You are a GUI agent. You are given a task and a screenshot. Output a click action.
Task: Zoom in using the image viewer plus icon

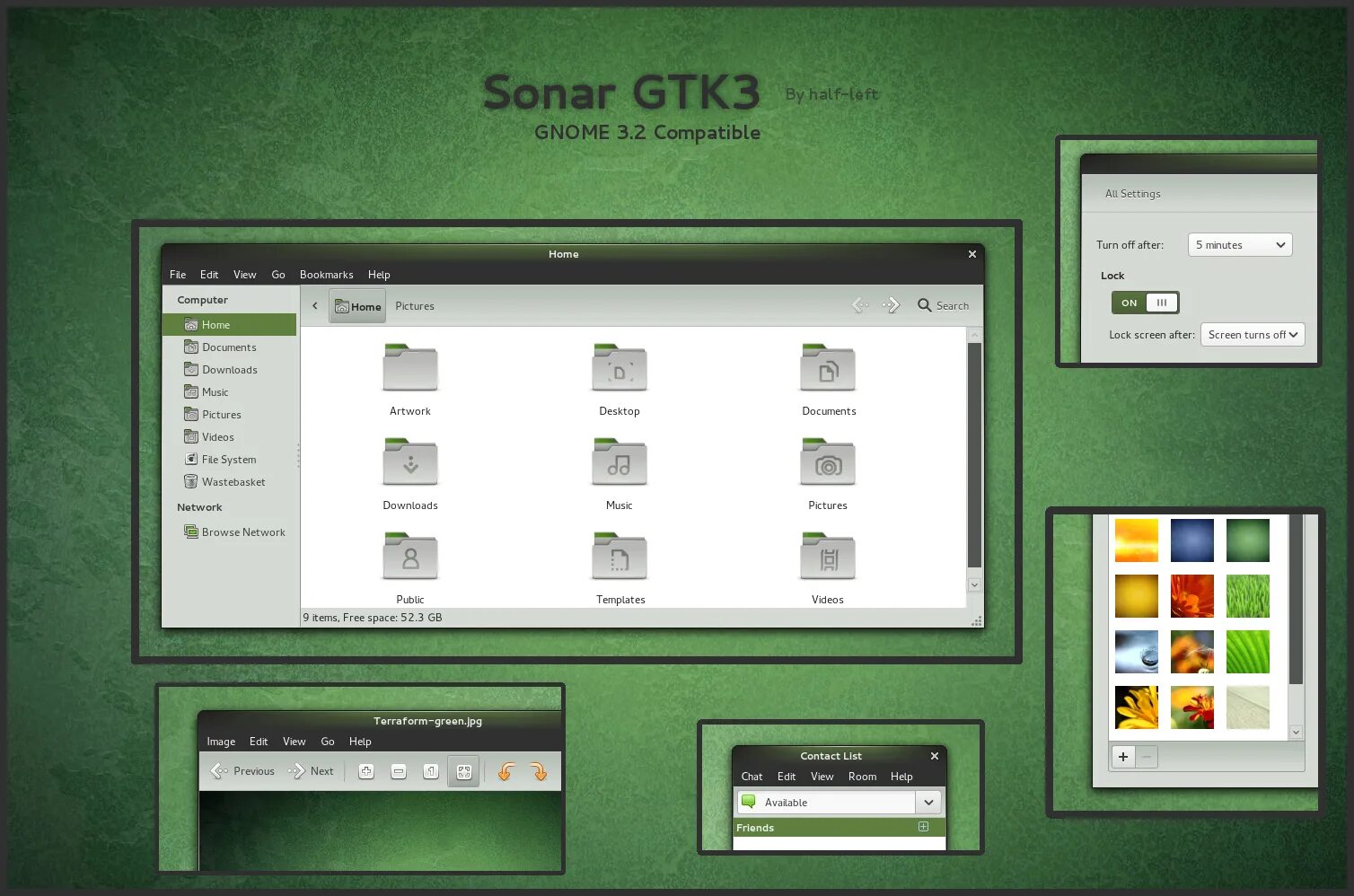[x=366, y=771]
